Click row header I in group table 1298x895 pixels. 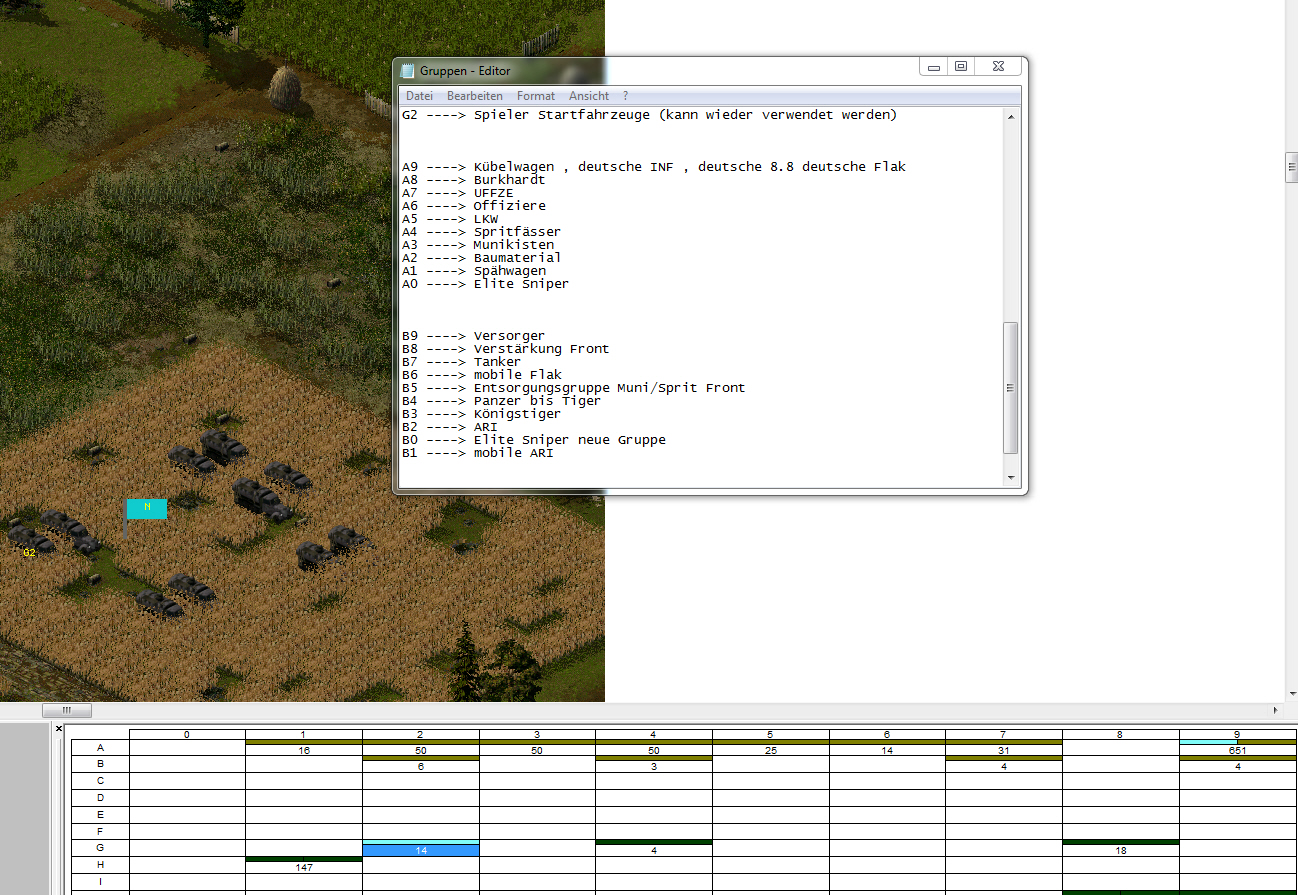[100, 881]
